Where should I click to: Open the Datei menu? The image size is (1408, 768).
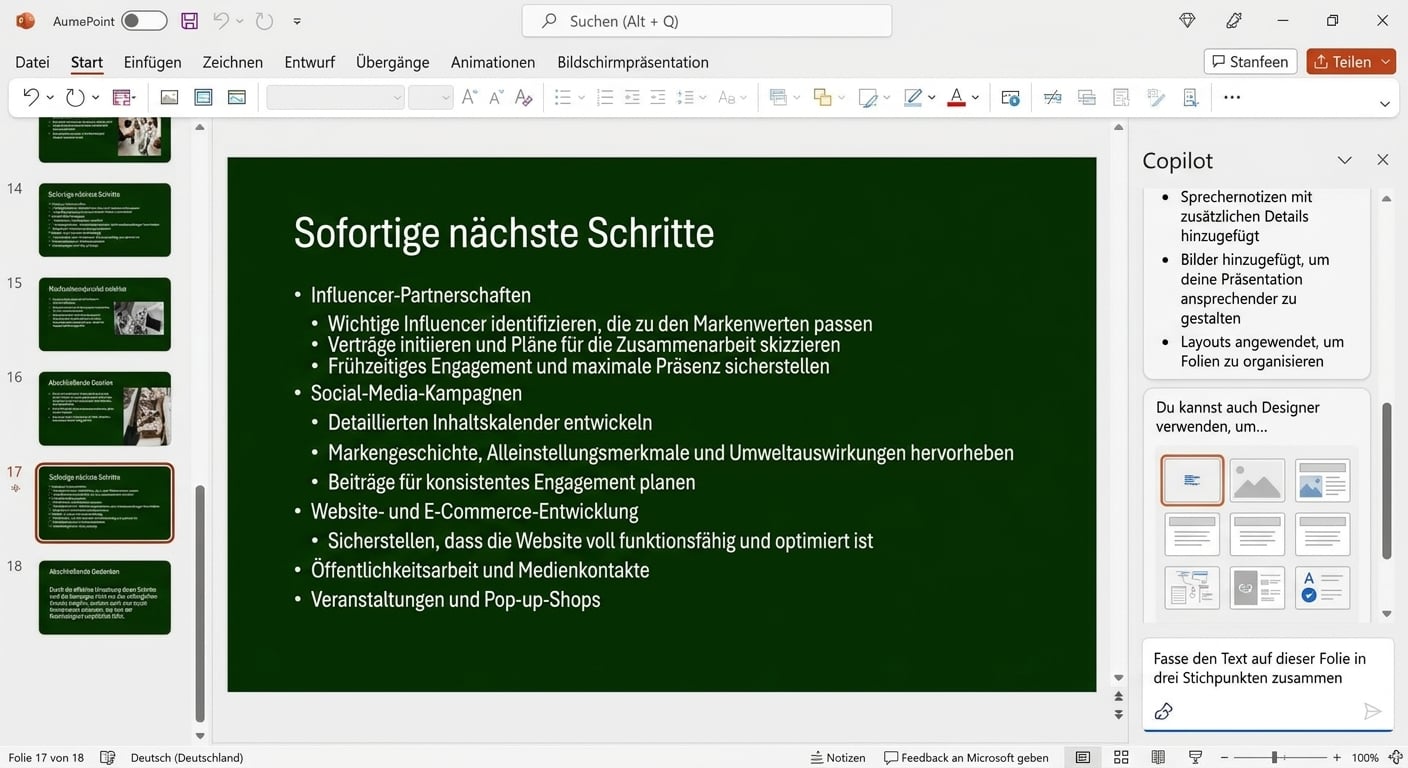click(x=32, y=62)
